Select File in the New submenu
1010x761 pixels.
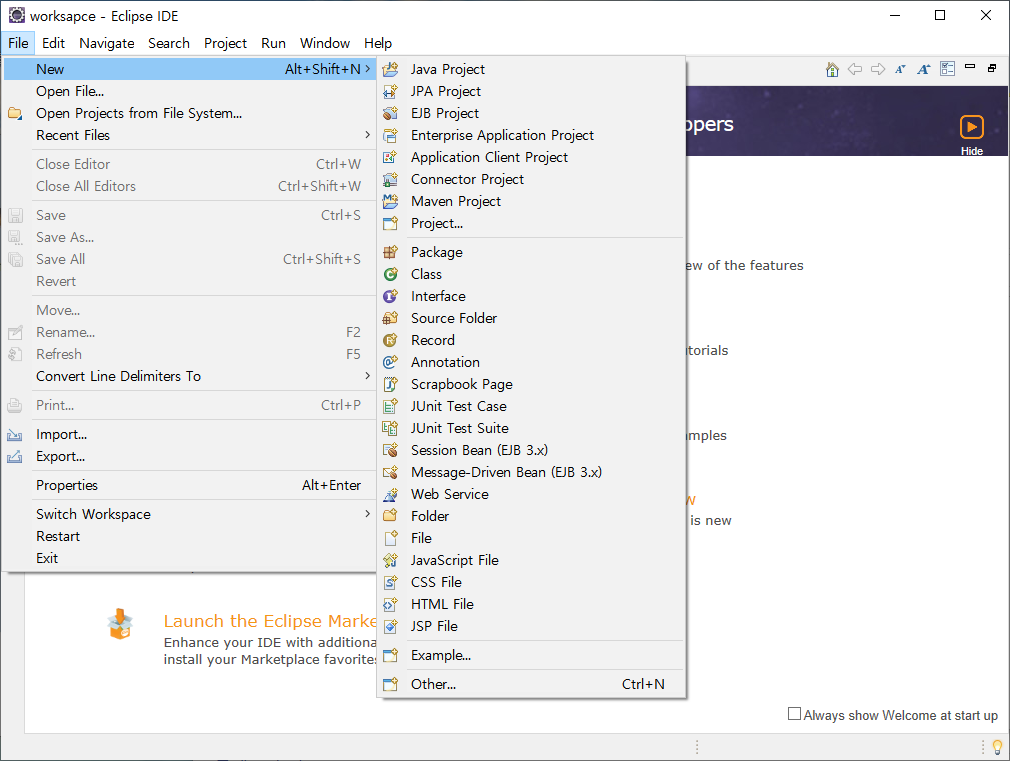pos(531,537)
